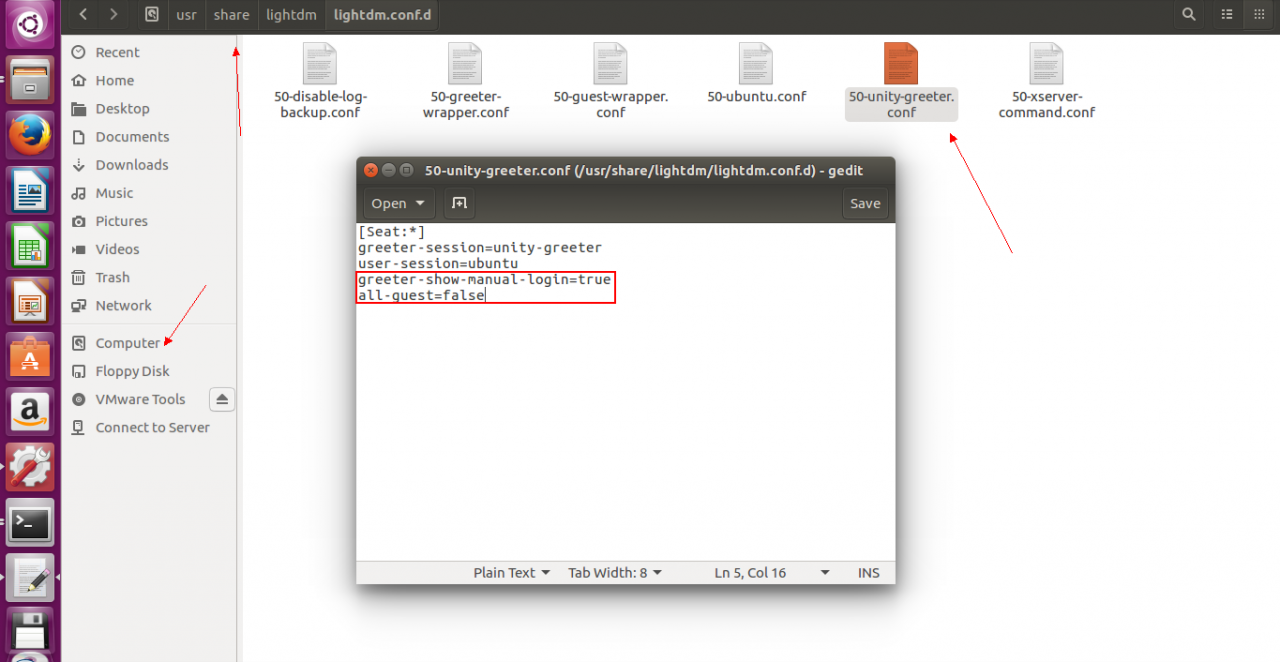The image size is (1280, 662).
Task: Switch file manager to list view
Action: 1227,14
